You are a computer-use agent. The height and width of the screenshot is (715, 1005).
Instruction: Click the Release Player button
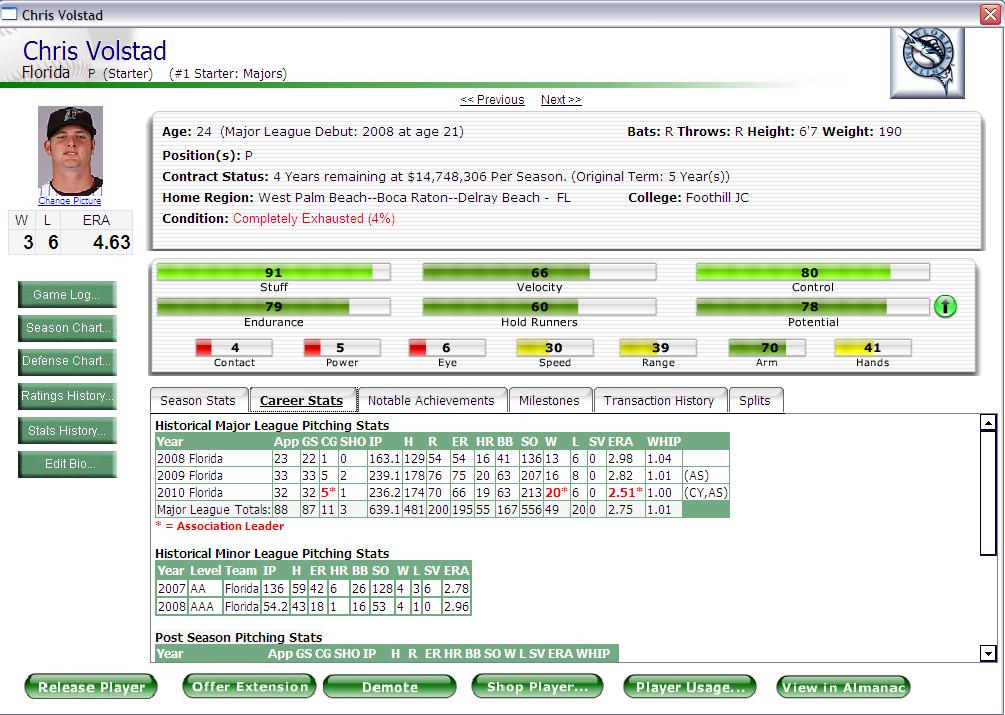(91, 687)
